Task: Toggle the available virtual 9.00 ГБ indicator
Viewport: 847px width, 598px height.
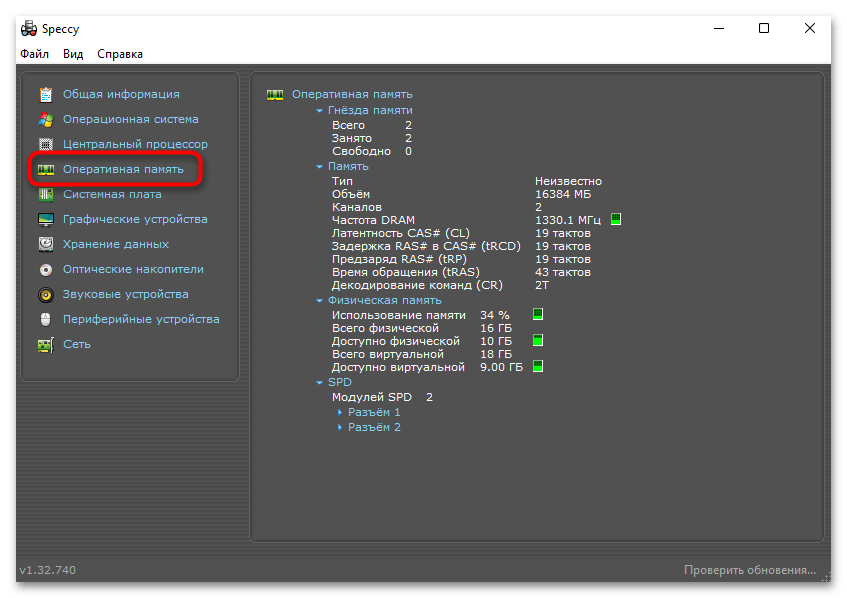Action: tap(537, 367)
